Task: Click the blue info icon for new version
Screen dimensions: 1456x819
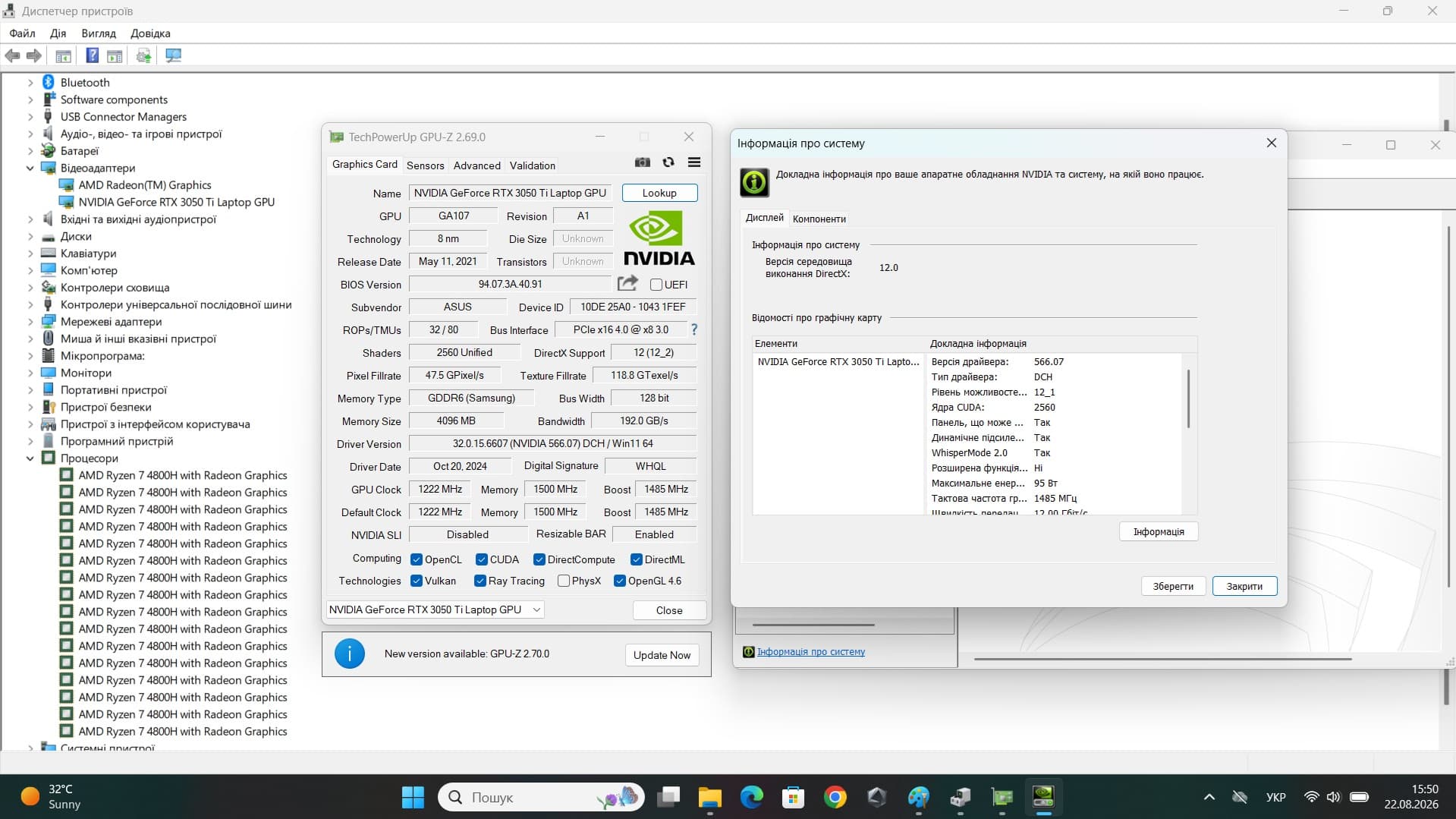Action: click(x=350, y=654)
